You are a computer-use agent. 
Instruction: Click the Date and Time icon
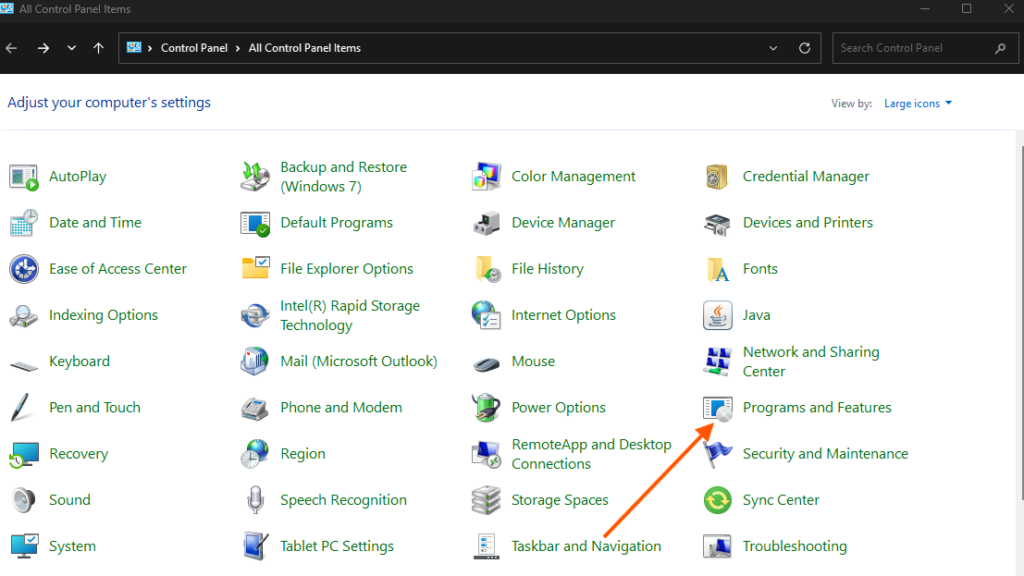pos(24,223)
